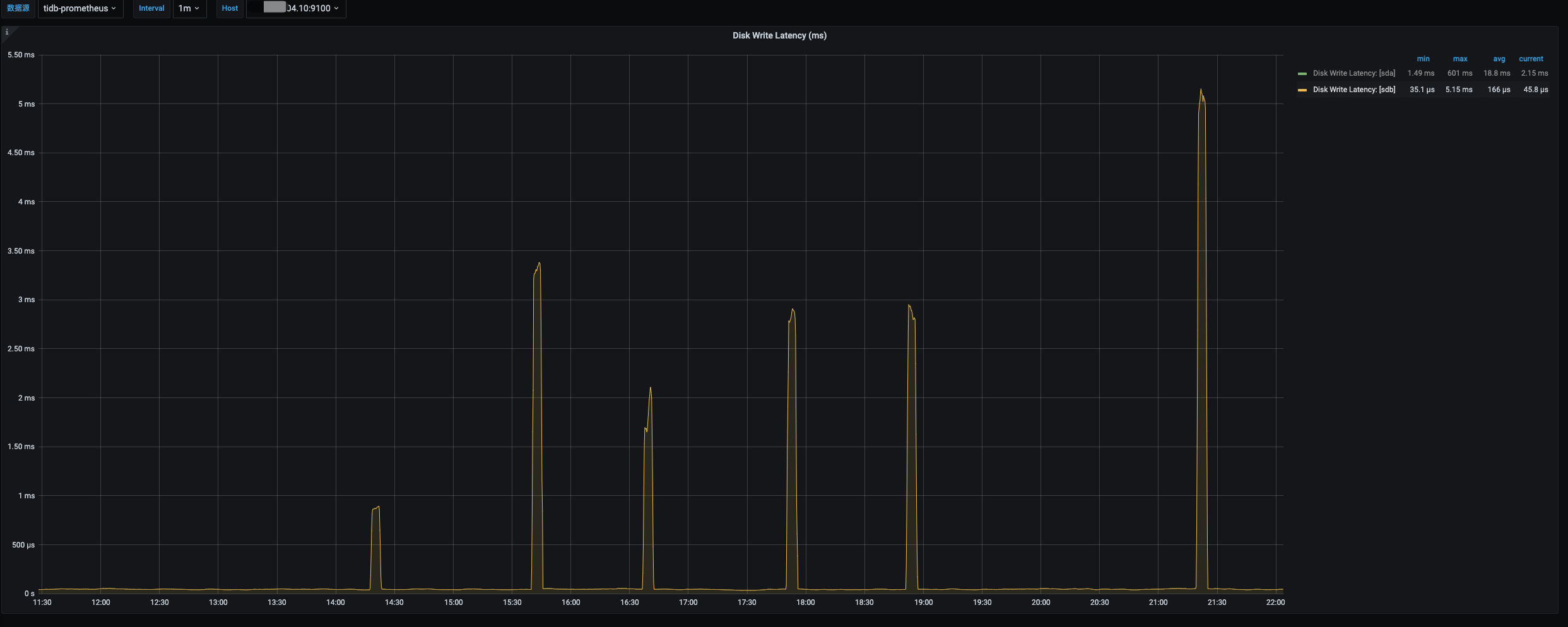
Task: Sort the legend by avg column
Action: pyautogui.click(x=1499, y=59)
